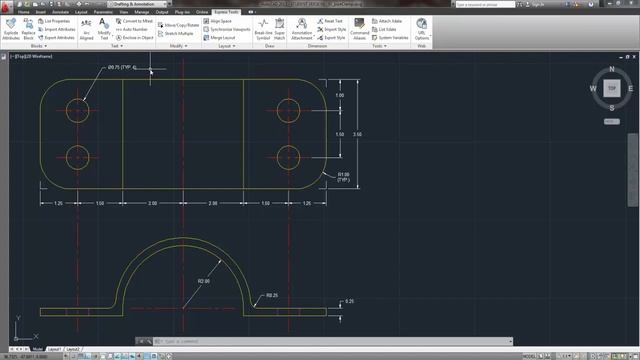
Task: Click the R2.00 radius dimension text
Action: pos(204,281)
